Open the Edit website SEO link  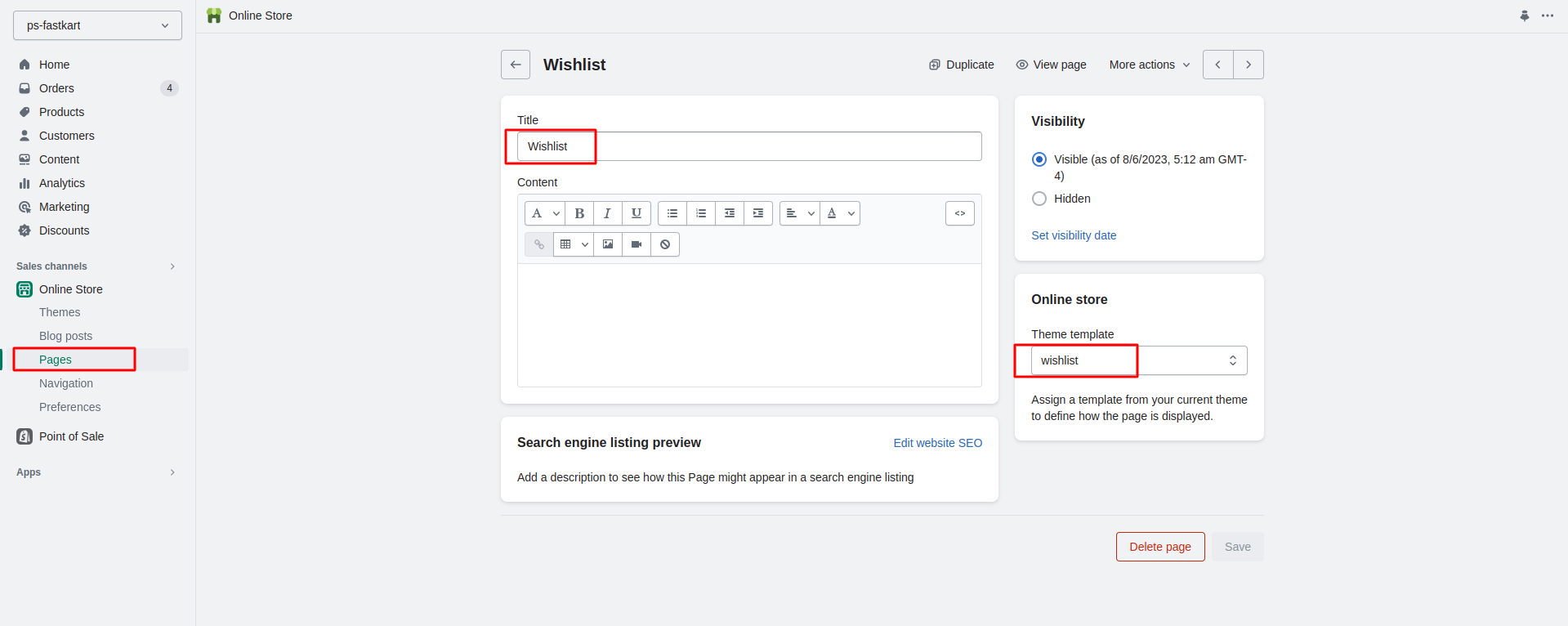(937, 443)
